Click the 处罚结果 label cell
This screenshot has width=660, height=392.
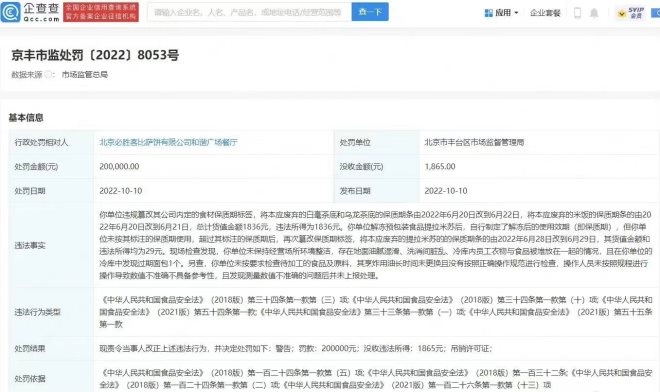(x=51, y=349)
